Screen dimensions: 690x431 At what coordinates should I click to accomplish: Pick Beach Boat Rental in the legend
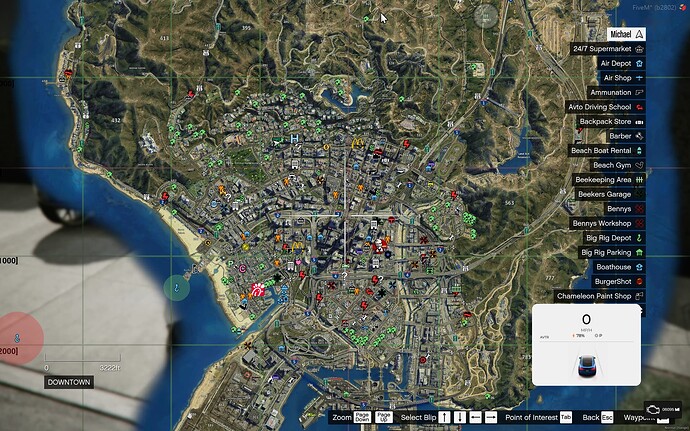[x=607, y=150]
